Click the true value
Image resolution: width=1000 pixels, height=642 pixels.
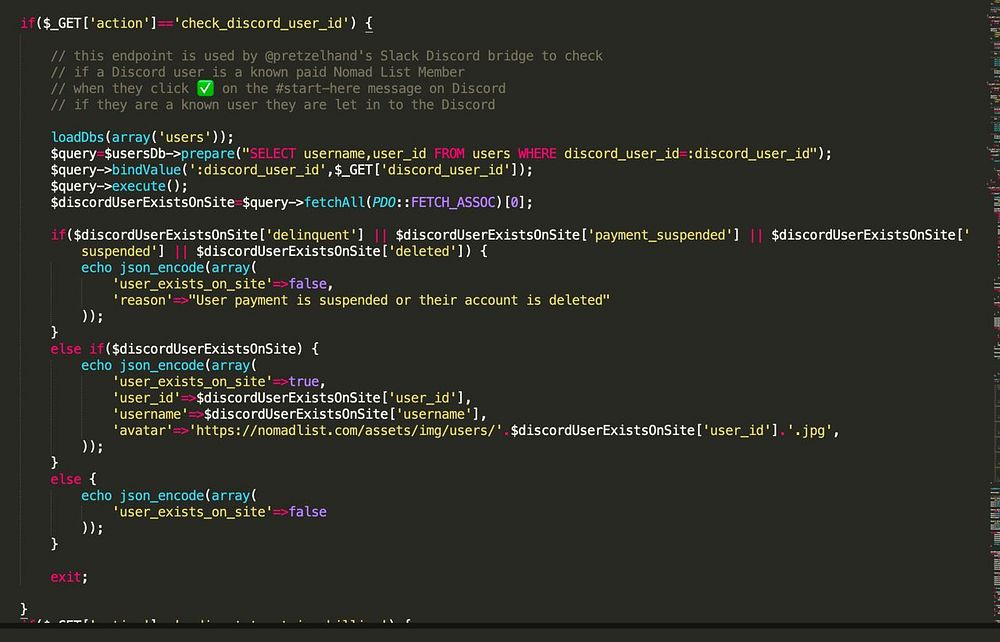304,381
